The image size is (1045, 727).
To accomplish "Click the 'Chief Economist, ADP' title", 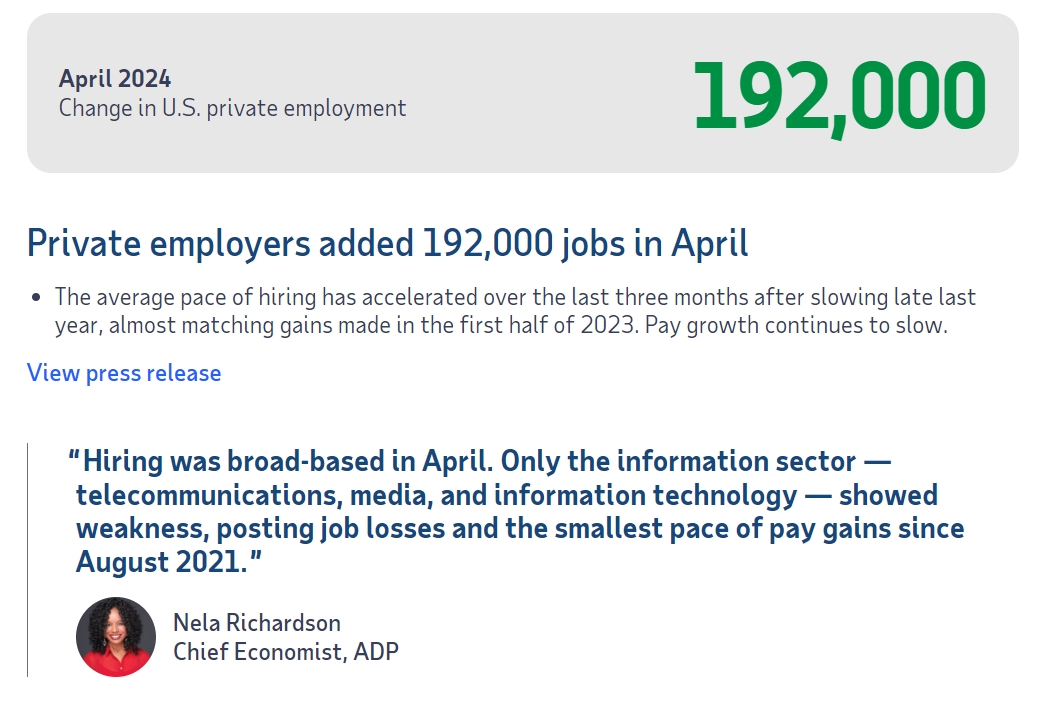I will coord(286,652).
